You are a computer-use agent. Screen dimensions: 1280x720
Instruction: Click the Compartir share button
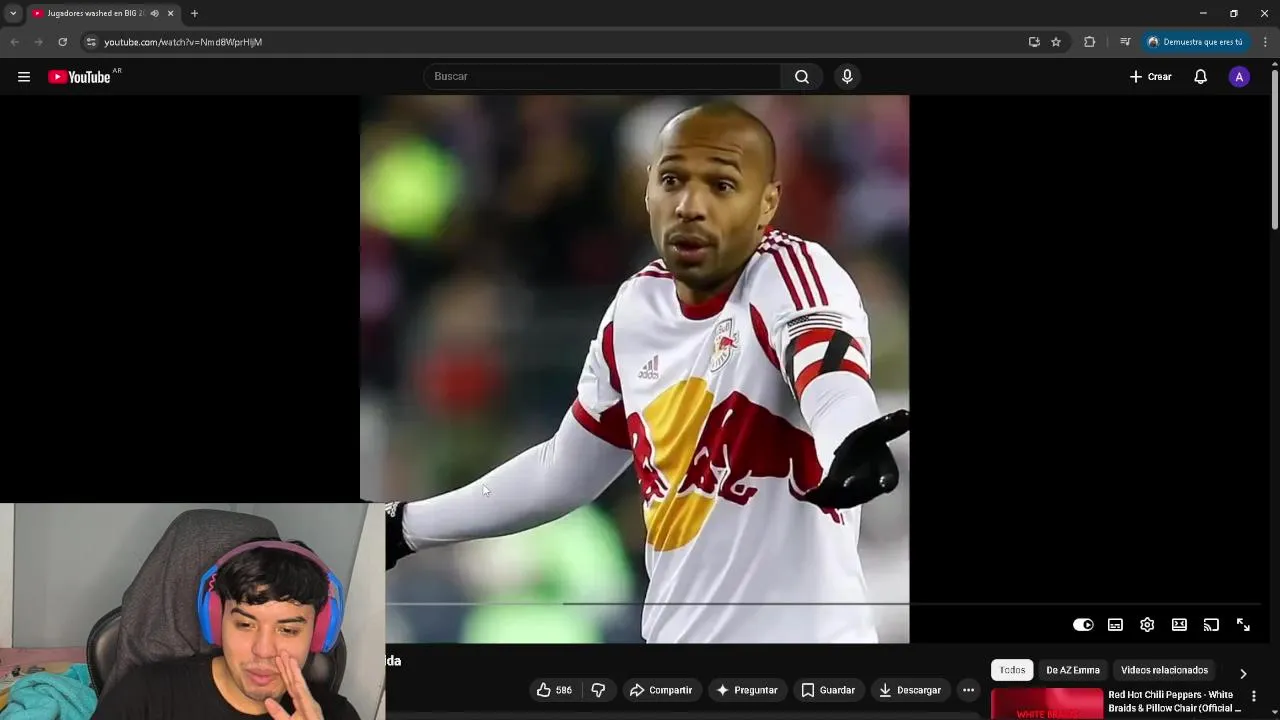point(661,690)
